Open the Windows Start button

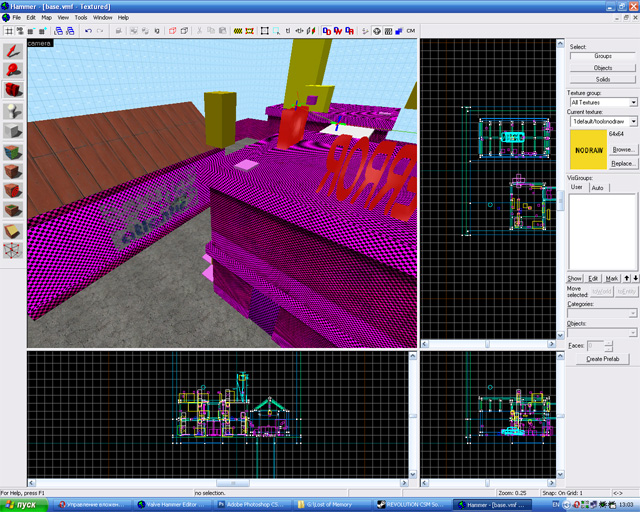click(x=24, y=505)
